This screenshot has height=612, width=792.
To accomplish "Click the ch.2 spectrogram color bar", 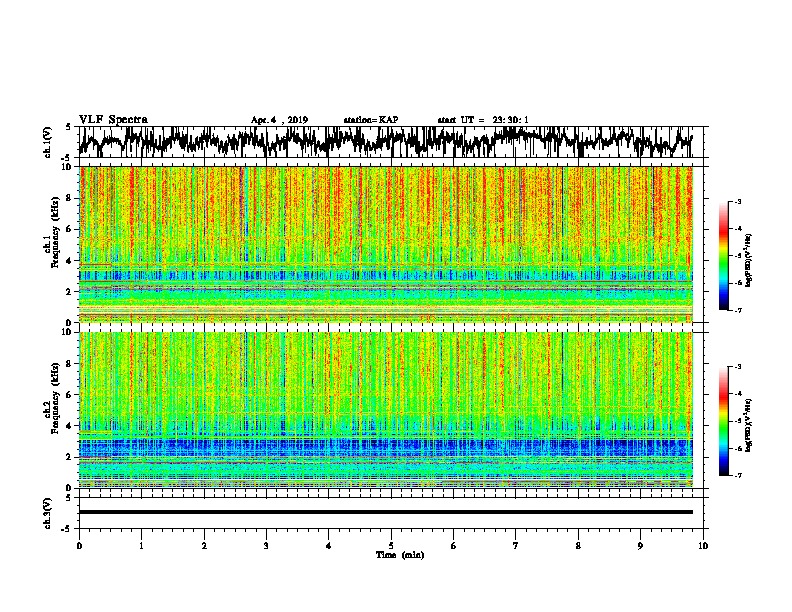I will [723, 421].
